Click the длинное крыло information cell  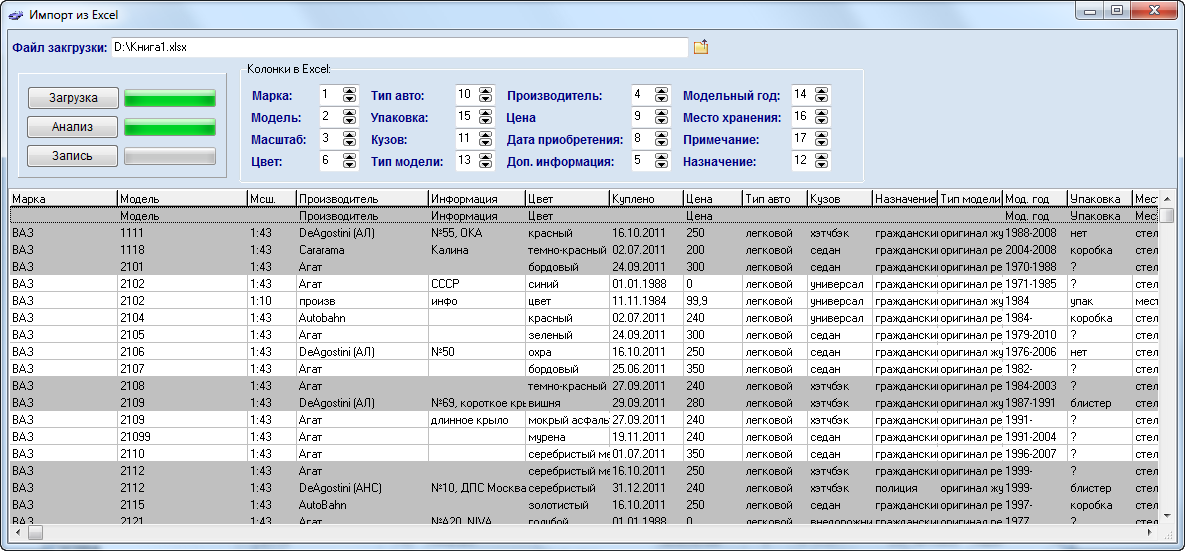tap(476, 419)
